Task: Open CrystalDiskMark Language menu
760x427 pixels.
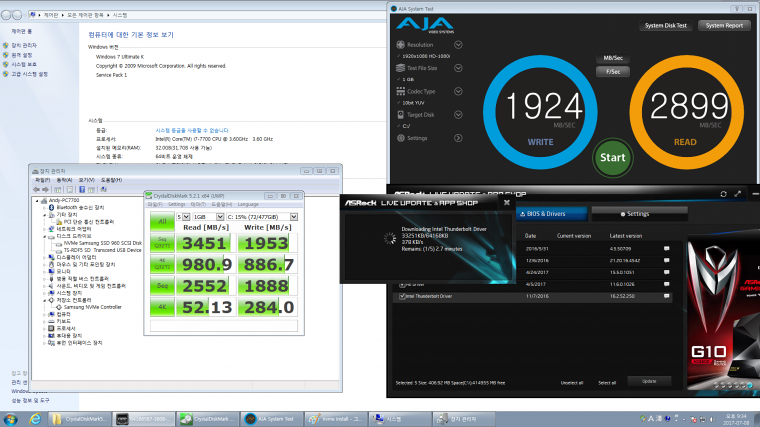Action: click(x=248, y=205)
